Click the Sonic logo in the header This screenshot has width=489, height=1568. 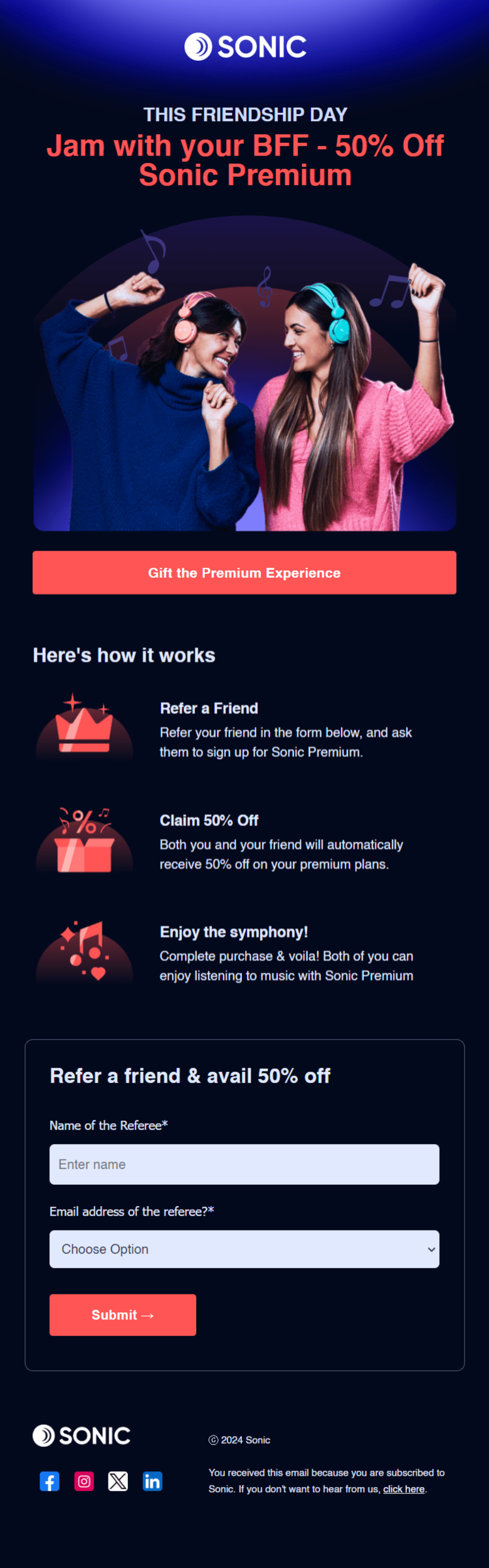coord(245,46)
